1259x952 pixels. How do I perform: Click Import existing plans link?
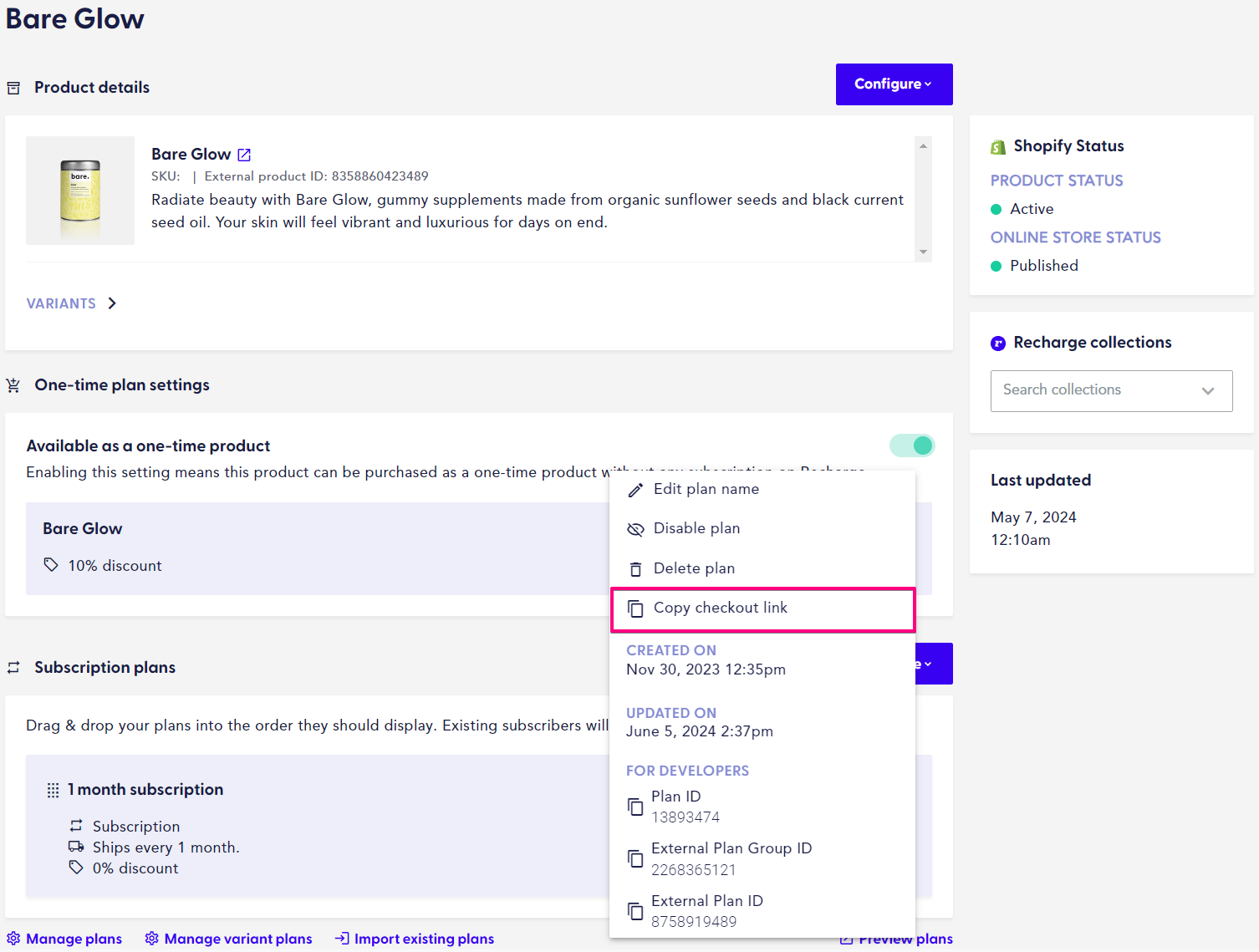[x=424, y=939]
